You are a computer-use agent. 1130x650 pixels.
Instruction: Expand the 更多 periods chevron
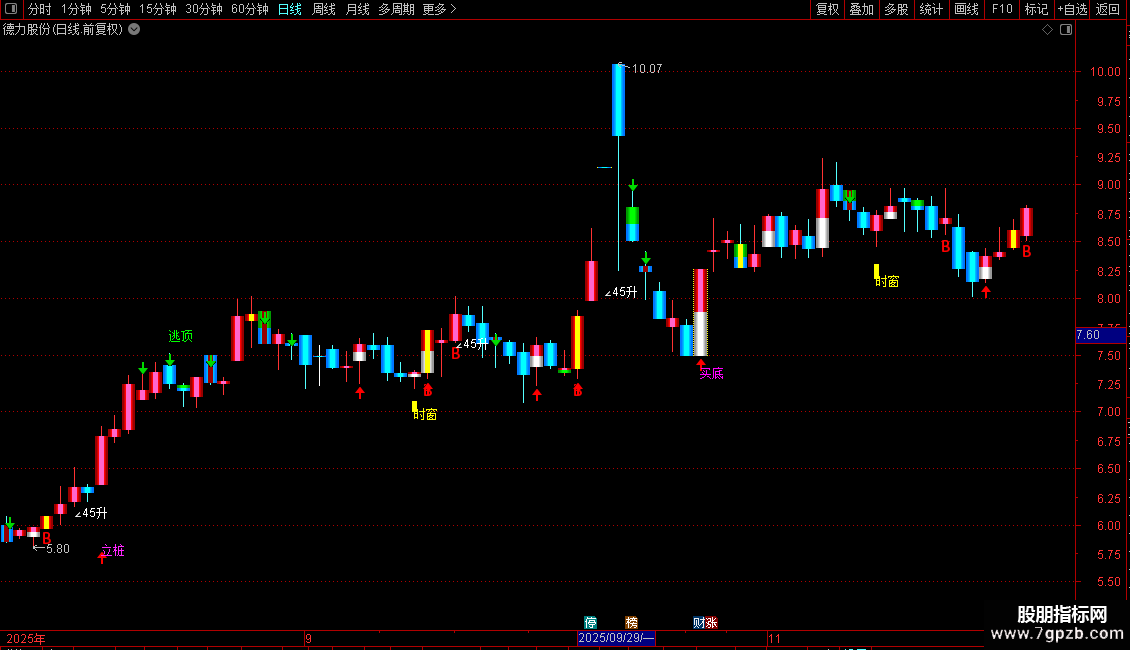tap(453, 9)
